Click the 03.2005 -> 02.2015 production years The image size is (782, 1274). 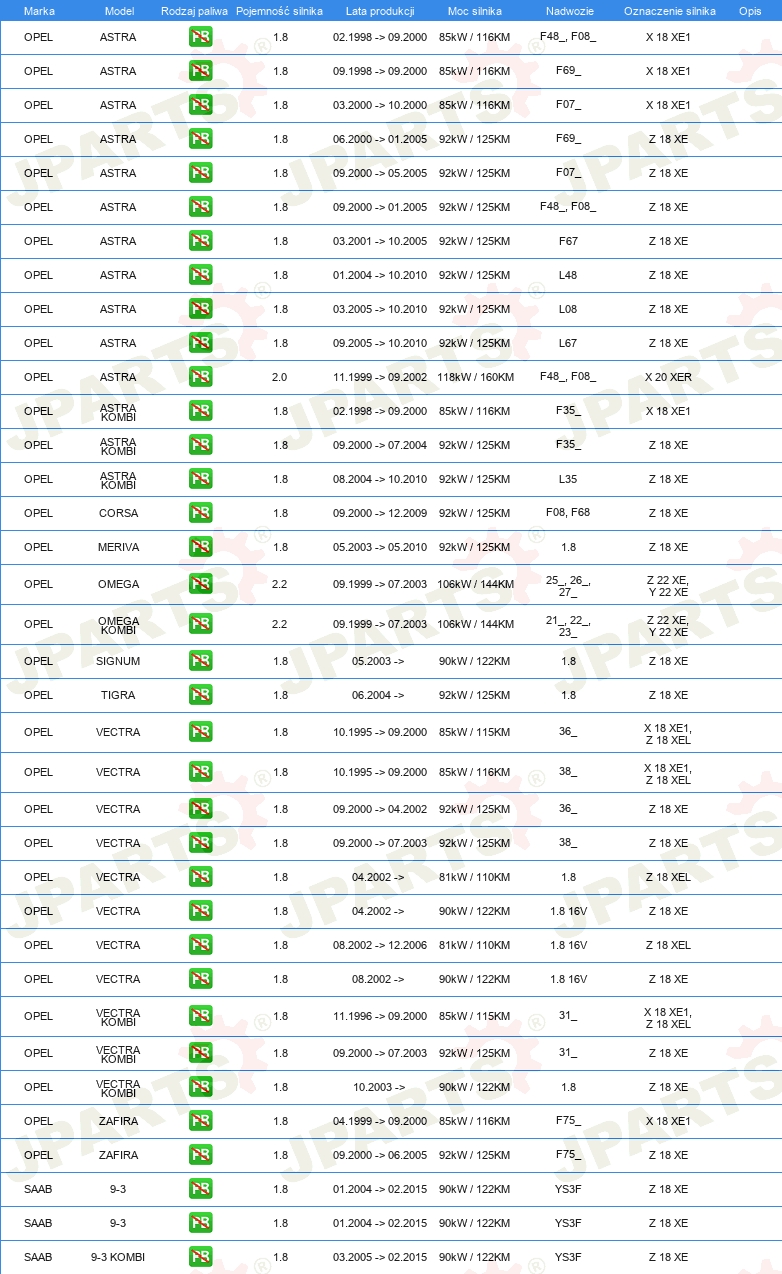coord(380,1257)
